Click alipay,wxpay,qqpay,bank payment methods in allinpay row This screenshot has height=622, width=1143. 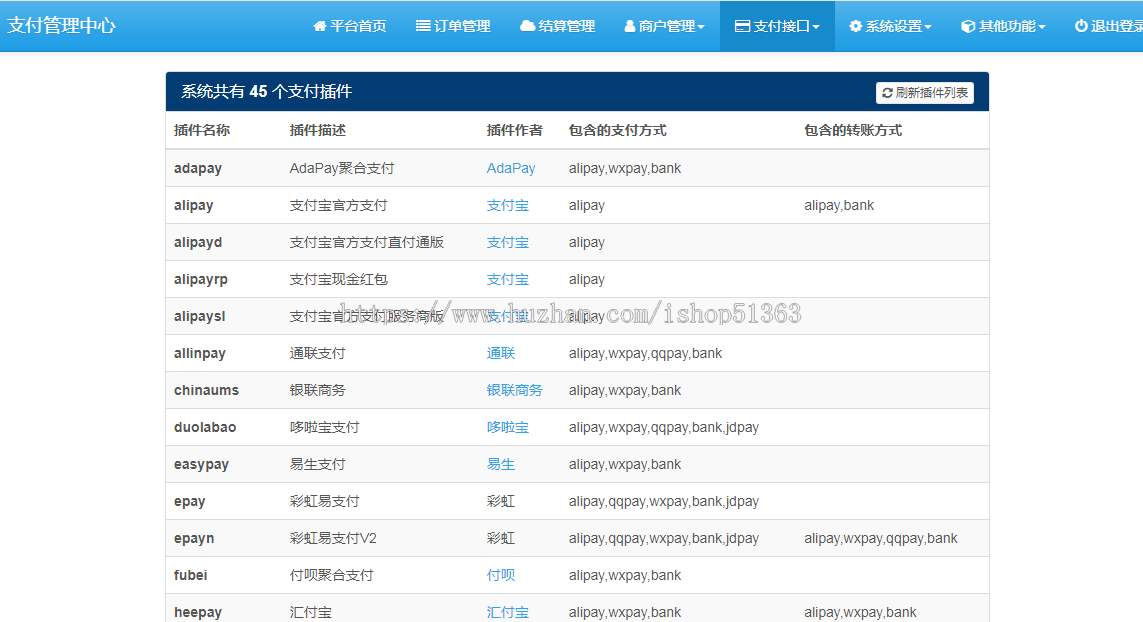(645, 354)
